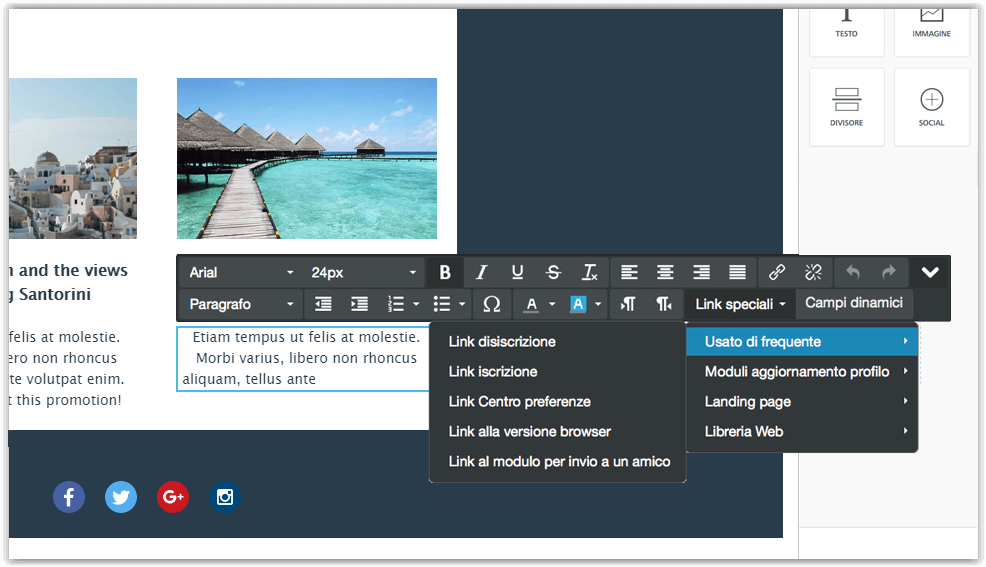Select Link disiscrizione from the submenu
Screen dimensions: 986x567
(x=502, y=342)
